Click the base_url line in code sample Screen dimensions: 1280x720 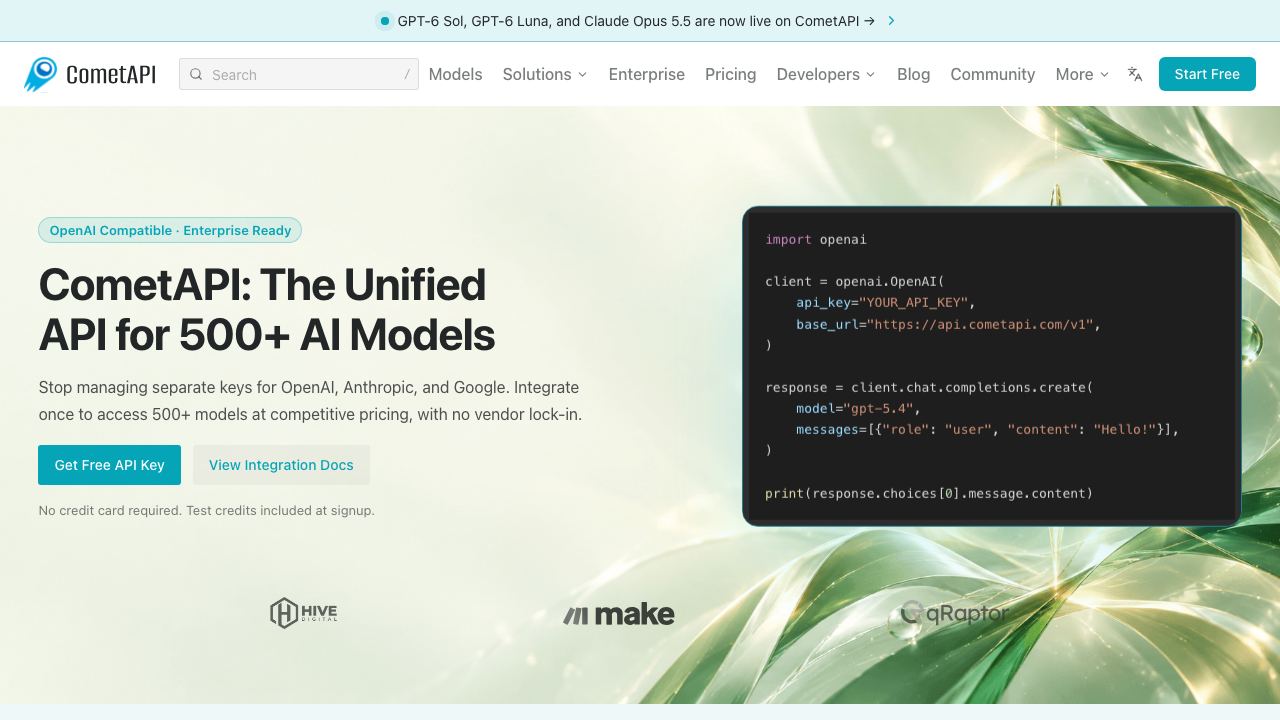click(948, 324)
